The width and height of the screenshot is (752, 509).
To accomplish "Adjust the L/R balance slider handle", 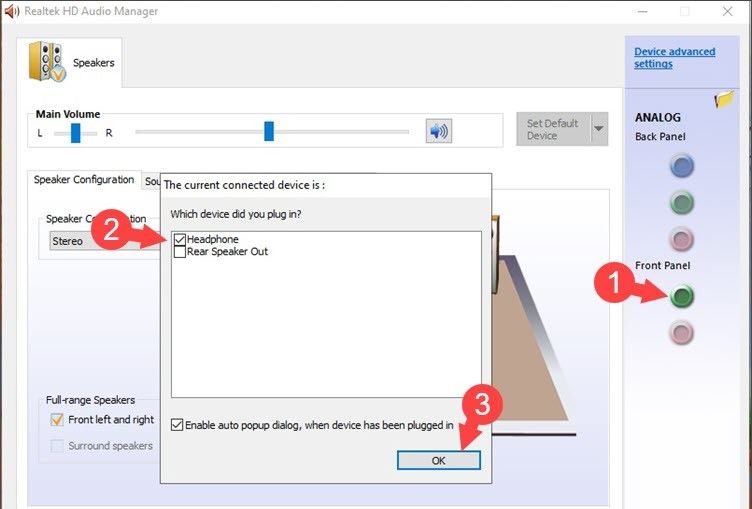I will [x=76, y=133].
